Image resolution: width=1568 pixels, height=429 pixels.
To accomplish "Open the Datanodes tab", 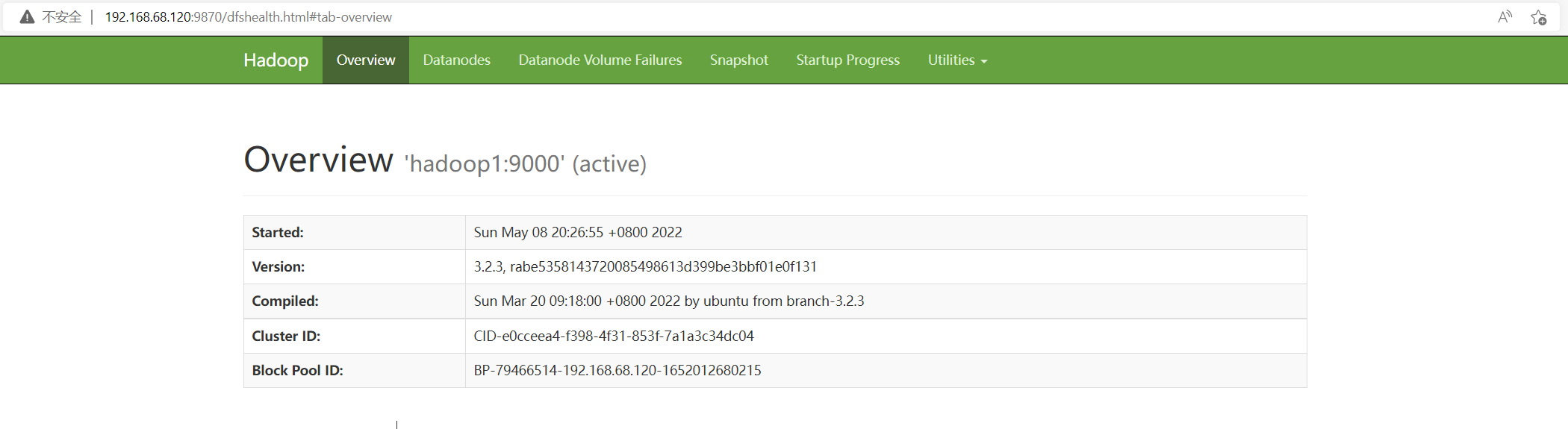I will point(456,60).
